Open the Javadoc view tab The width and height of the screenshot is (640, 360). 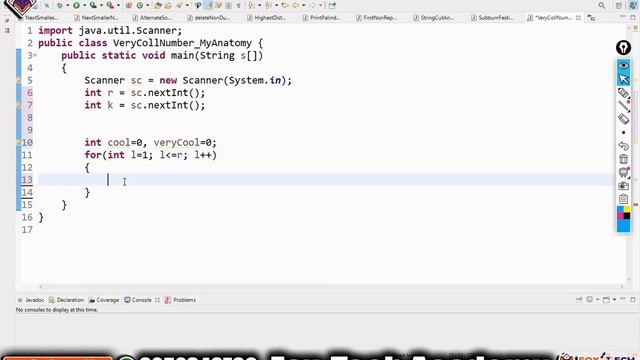pyautogui.click(x=31, y=300)
